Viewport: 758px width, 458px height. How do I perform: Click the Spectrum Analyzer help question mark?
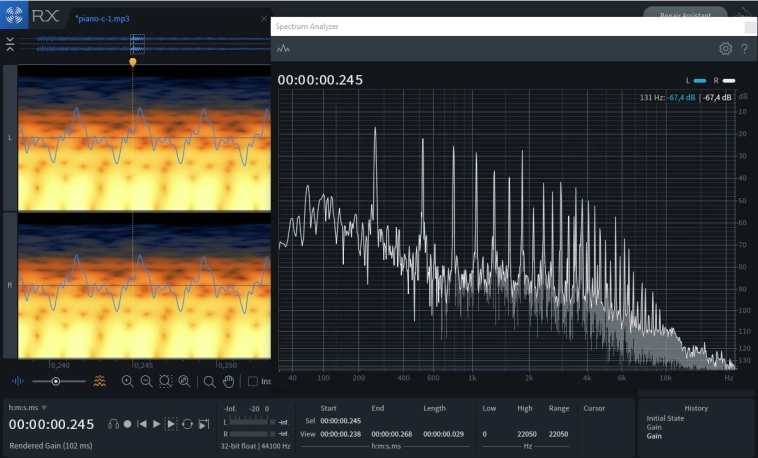744,48
